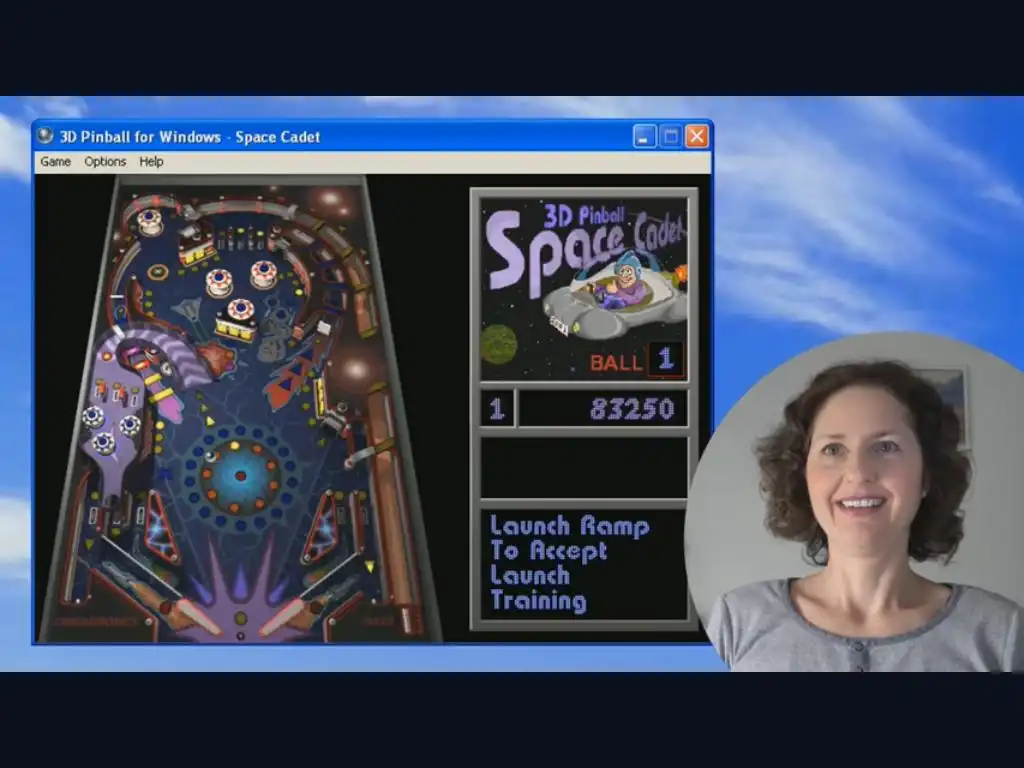
Task: Click the blue circular center target on table
Action: [239, 475]
